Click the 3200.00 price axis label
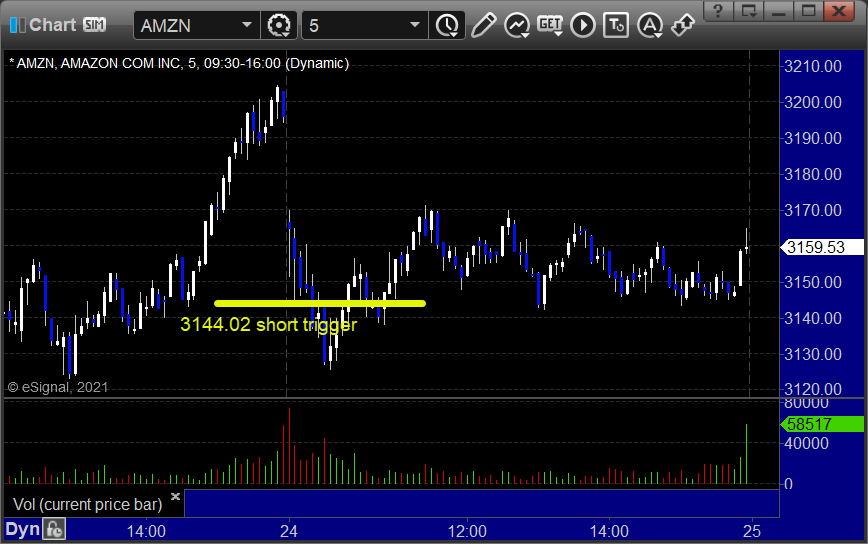This screenshot has width=868, height=544. 813,102
